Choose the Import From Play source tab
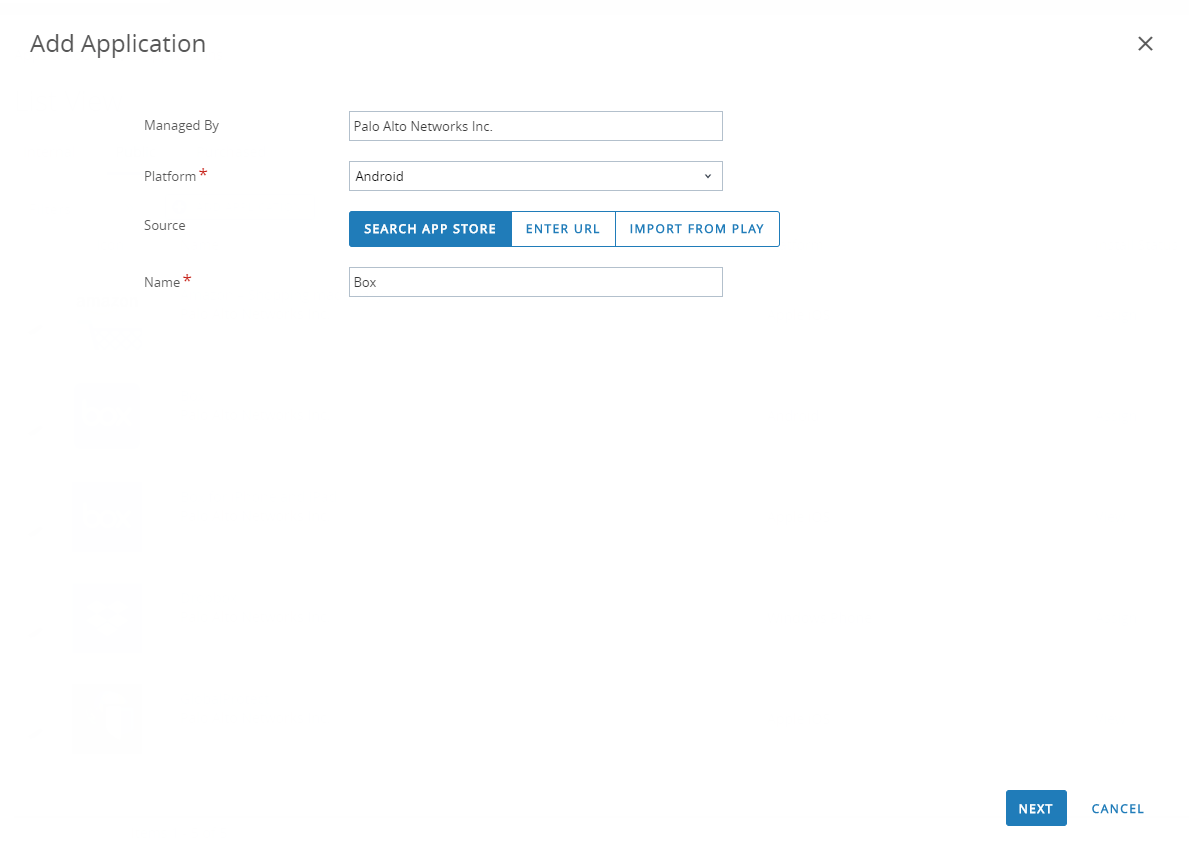The height and width of the screenshot is (854, 1189). [697, 229]
